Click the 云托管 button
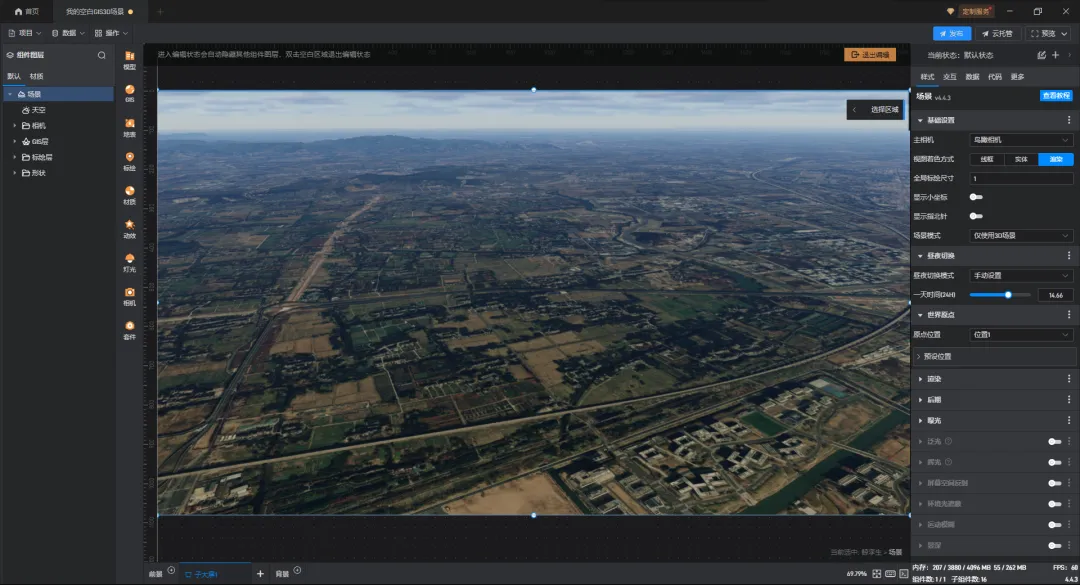This screenshot has height=585, width=1080. [997, 33]
